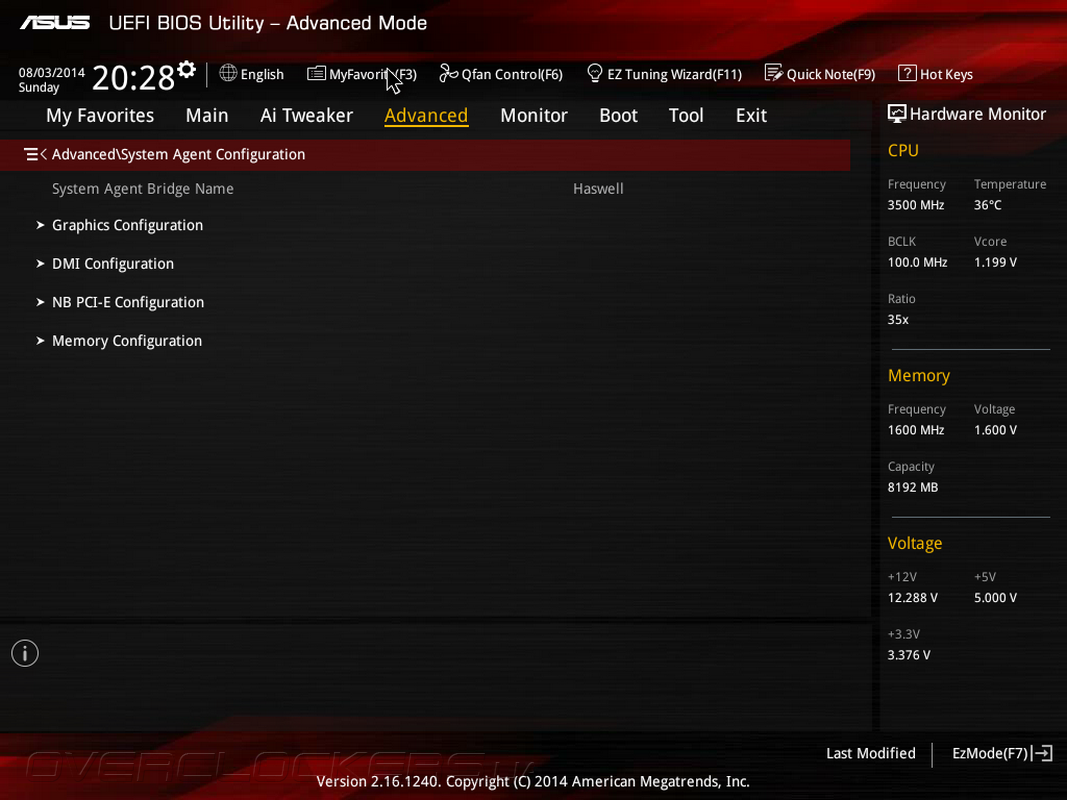Click the Hardware Monitor heading
The image size is (1067, 800).
pyautogui.click(x=977, y=114)
